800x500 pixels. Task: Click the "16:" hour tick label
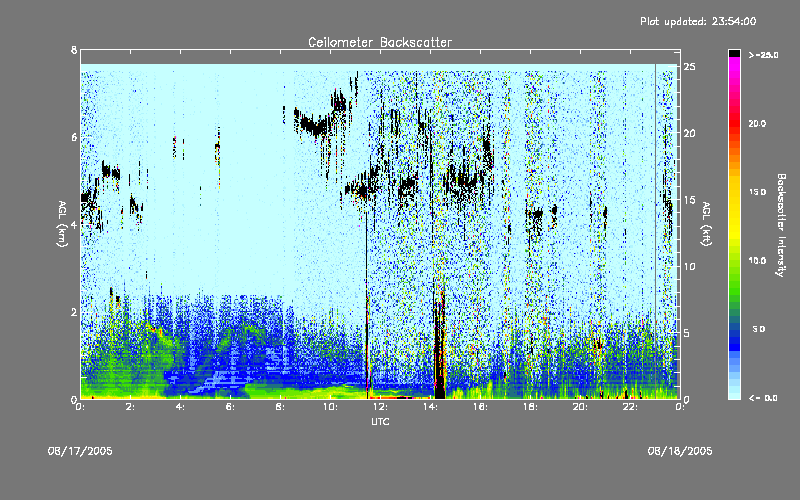click(480, 407)
